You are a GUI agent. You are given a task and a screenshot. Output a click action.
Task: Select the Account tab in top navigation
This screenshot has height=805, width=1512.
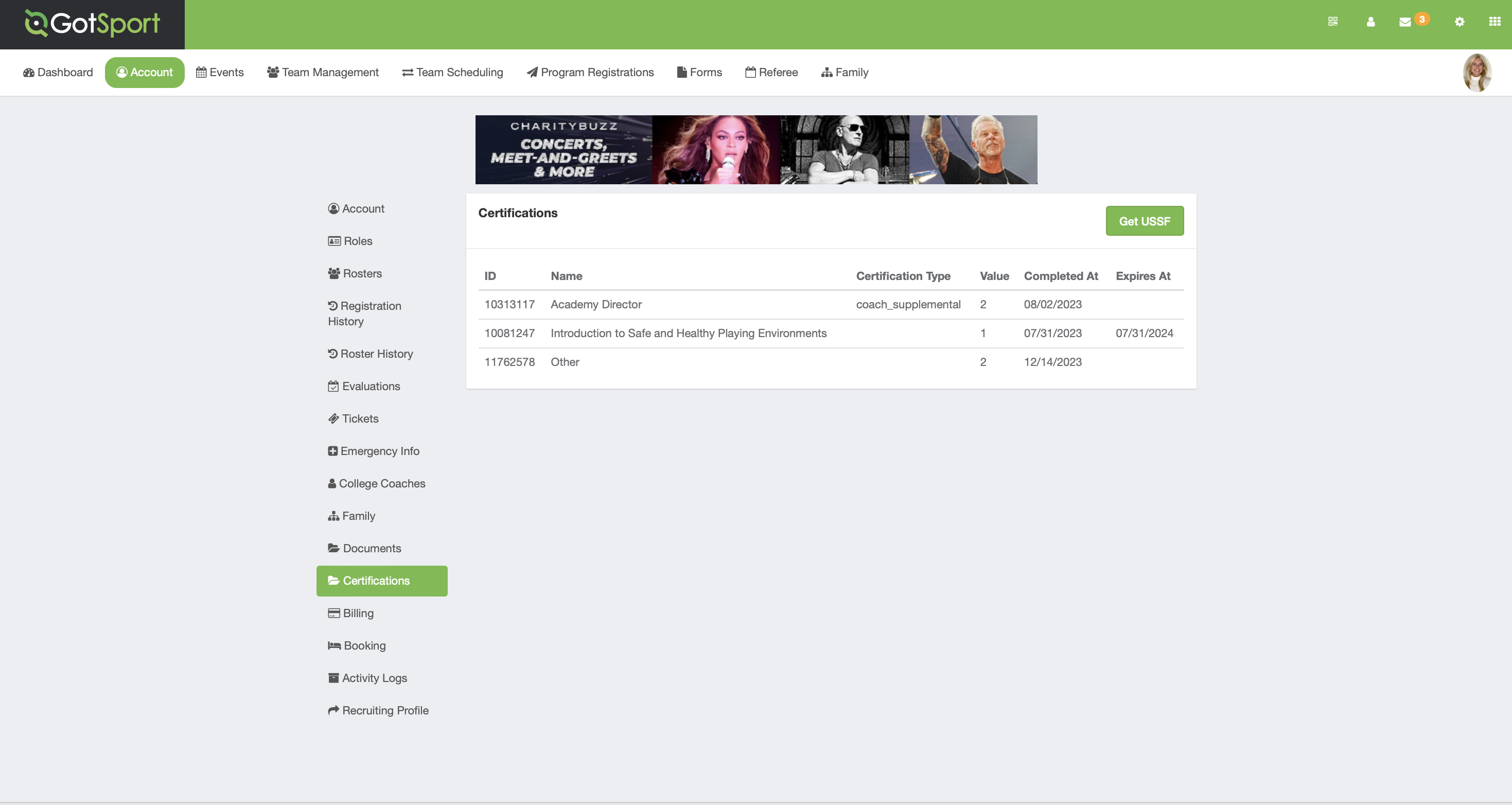145,72
